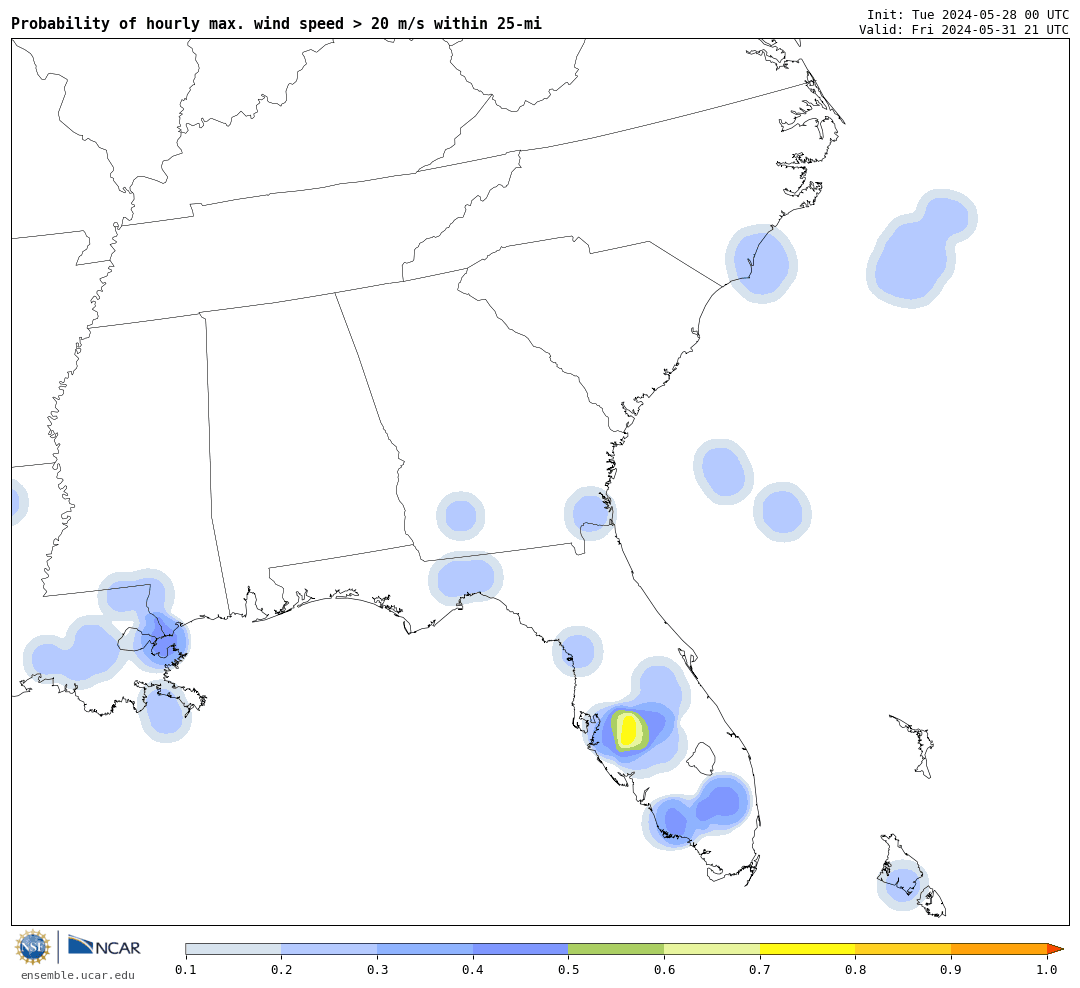Click the blob over the Florida panhandle Big Bend
Screen dimensions: 1080x988
click(466, 577)
